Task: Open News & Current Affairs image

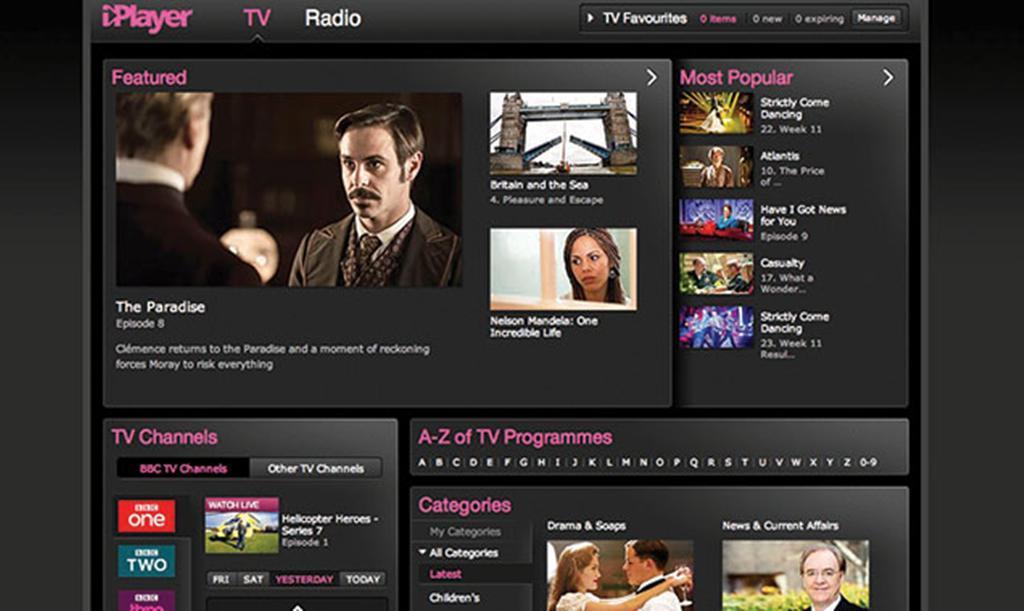Action: click(x=795, y=575)
